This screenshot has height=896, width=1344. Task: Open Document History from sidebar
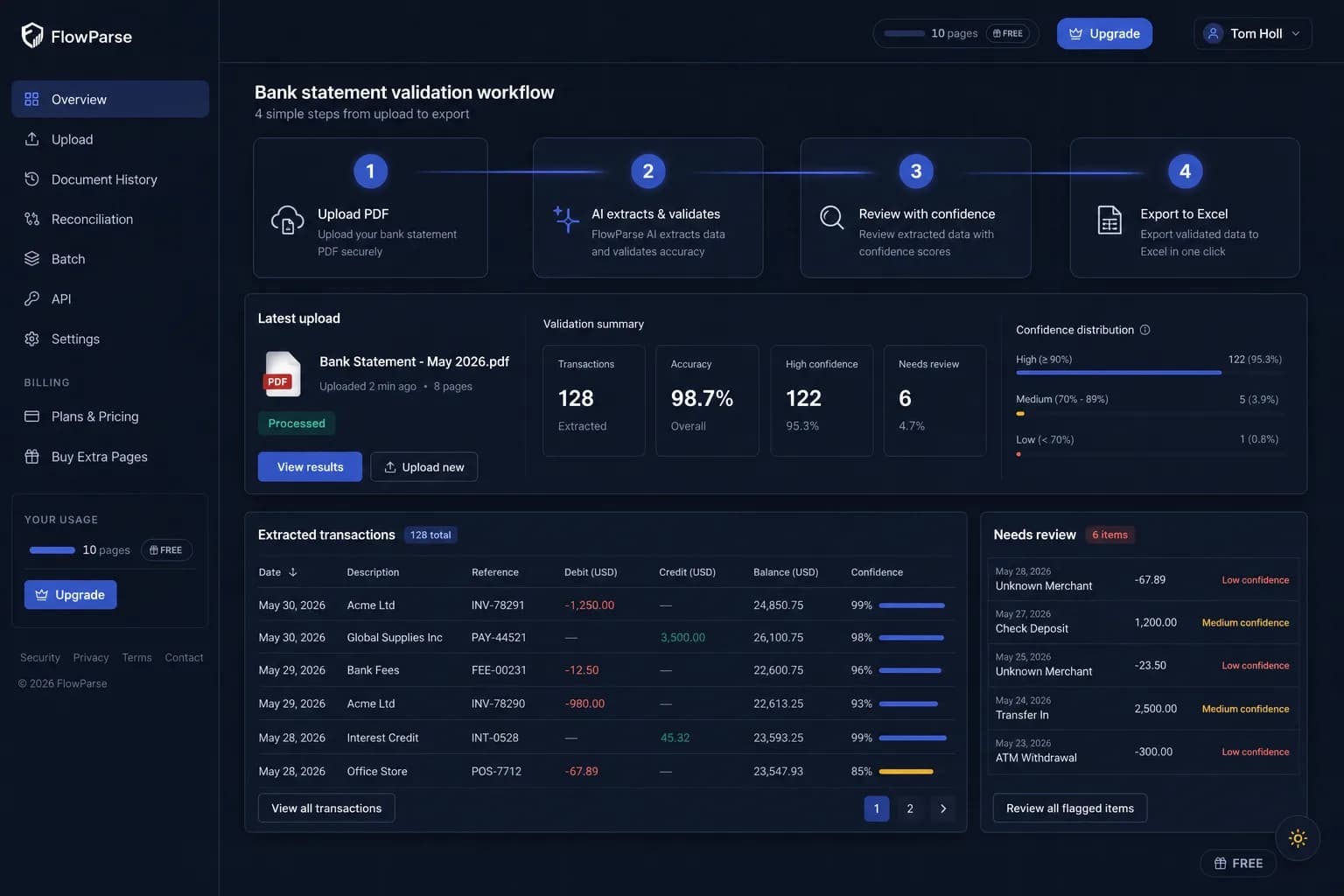pos(110,178)
